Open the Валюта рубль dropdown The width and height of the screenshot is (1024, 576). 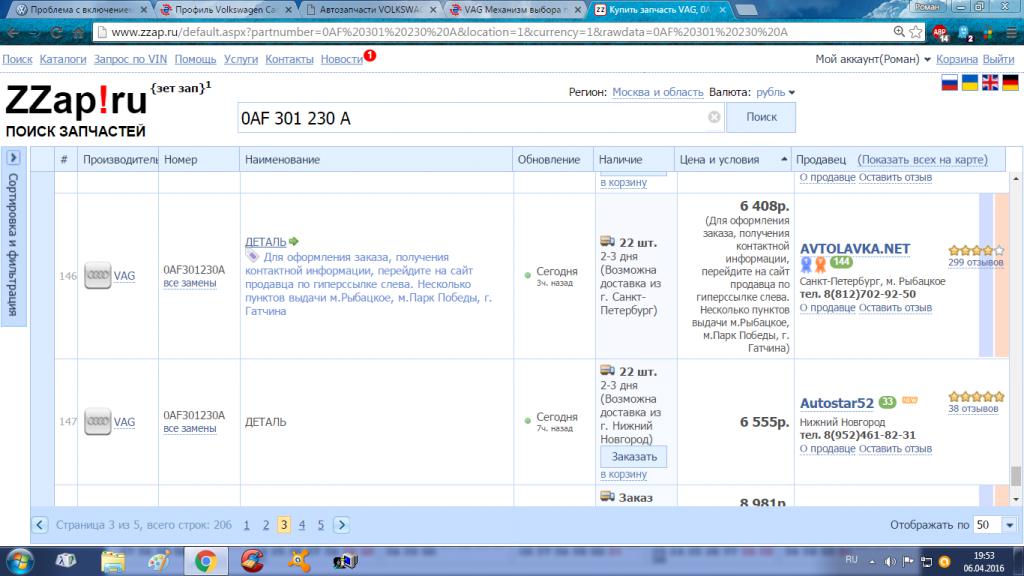coord(775,92)
